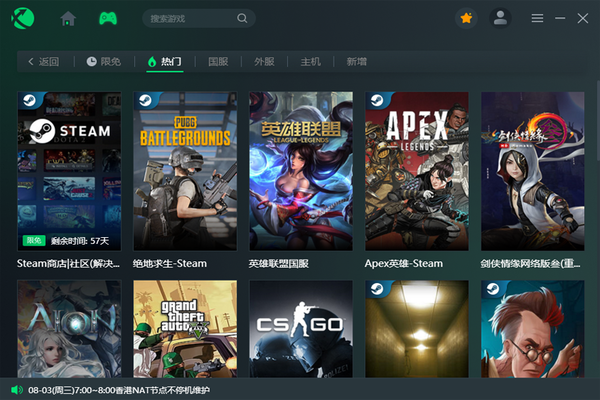Open the Apex Legends game card
Viewport: 600px width, 400px height.
point(417,171)
